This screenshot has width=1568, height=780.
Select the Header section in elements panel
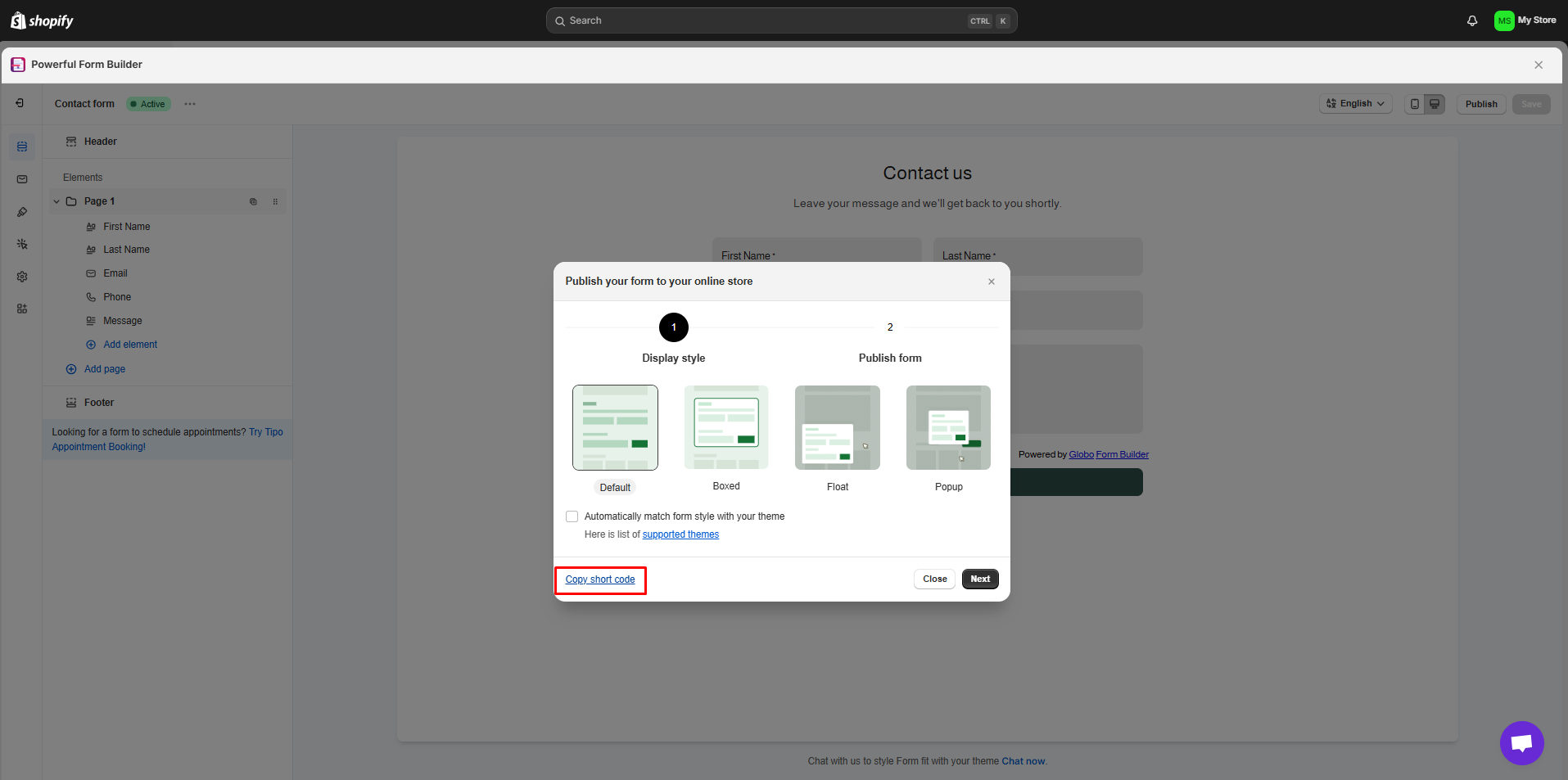pyautogui.click(x=99, y=141)
